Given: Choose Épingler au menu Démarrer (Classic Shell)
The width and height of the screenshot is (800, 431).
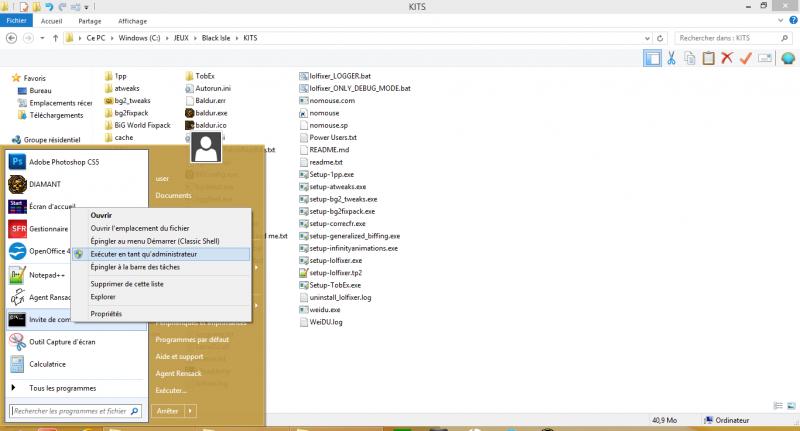Looking at the screenshot, I should click(x=161, y=241).
